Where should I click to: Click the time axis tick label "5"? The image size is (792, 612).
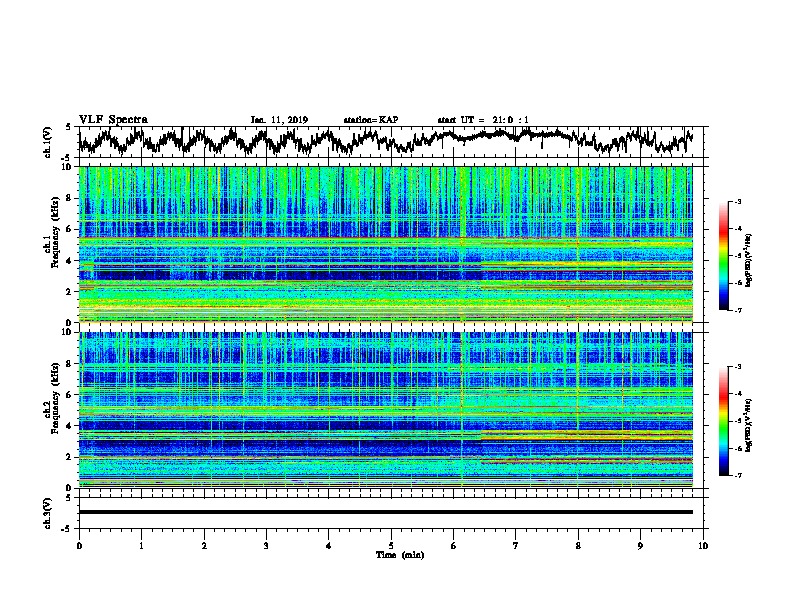[391, 545]
